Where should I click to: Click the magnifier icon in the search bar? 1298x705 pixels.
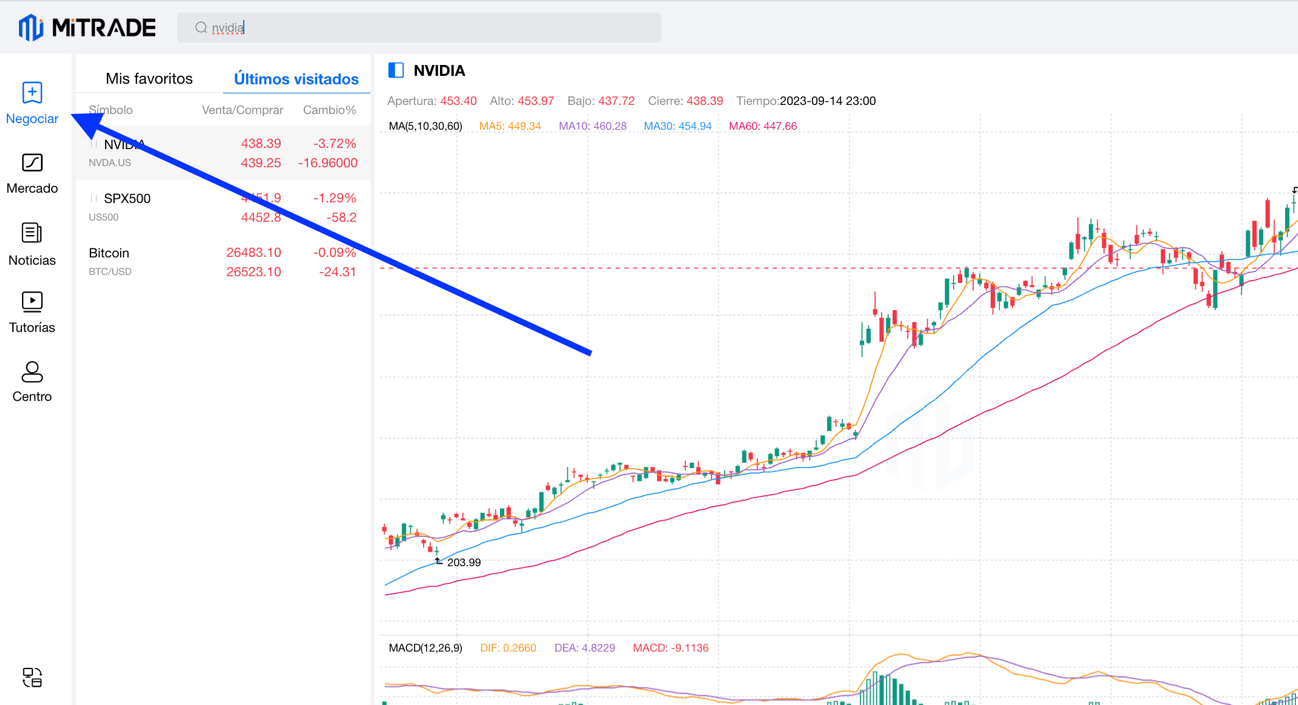point(201,28)
